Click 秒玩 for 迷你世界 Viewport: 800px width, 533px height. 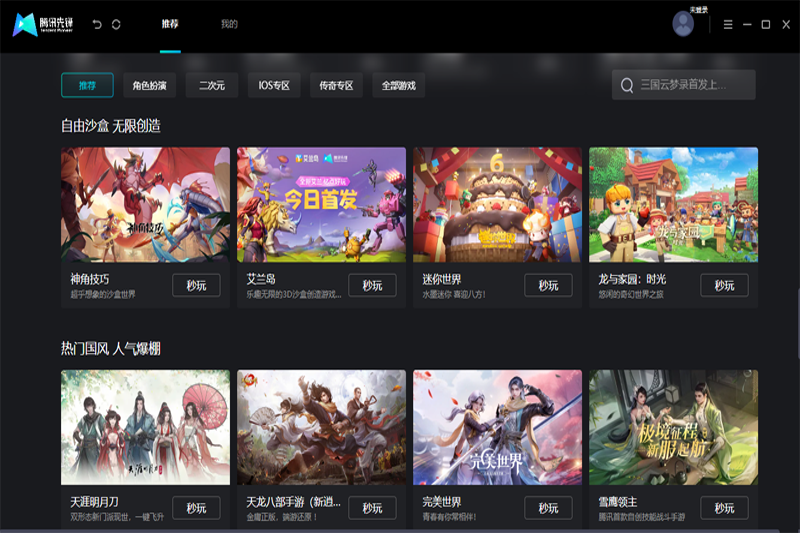tap(548, 285)
